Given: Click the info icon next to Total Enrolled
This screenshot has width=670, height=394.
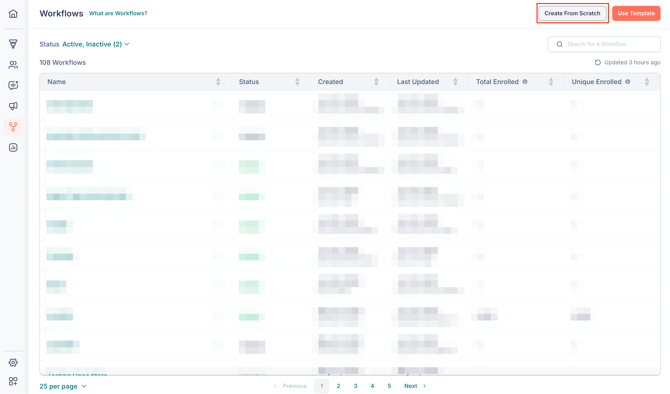Looking at the screenshot, I should [525, 82].
